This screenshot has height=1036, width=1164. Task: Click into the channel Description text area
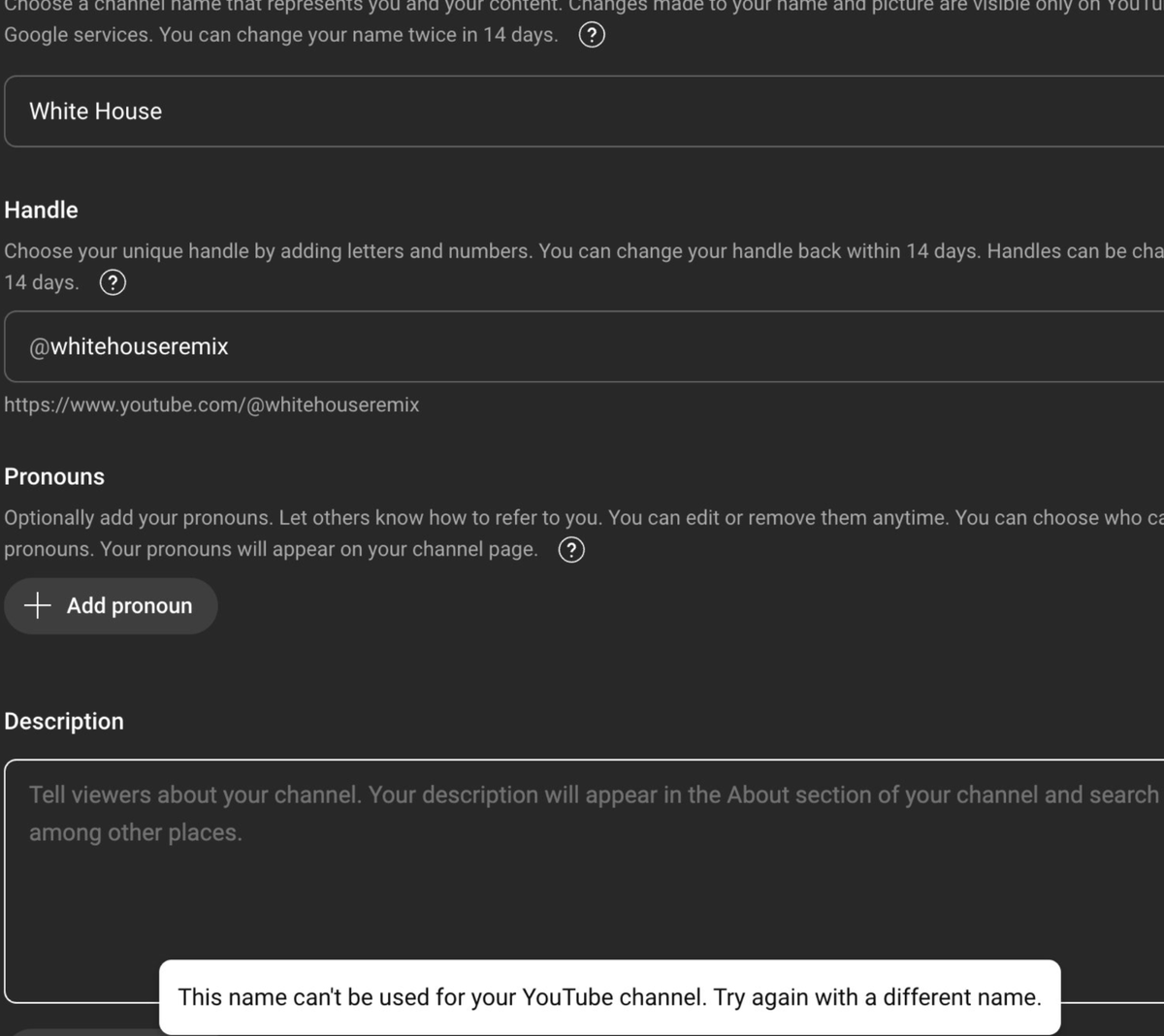point(584,881)
